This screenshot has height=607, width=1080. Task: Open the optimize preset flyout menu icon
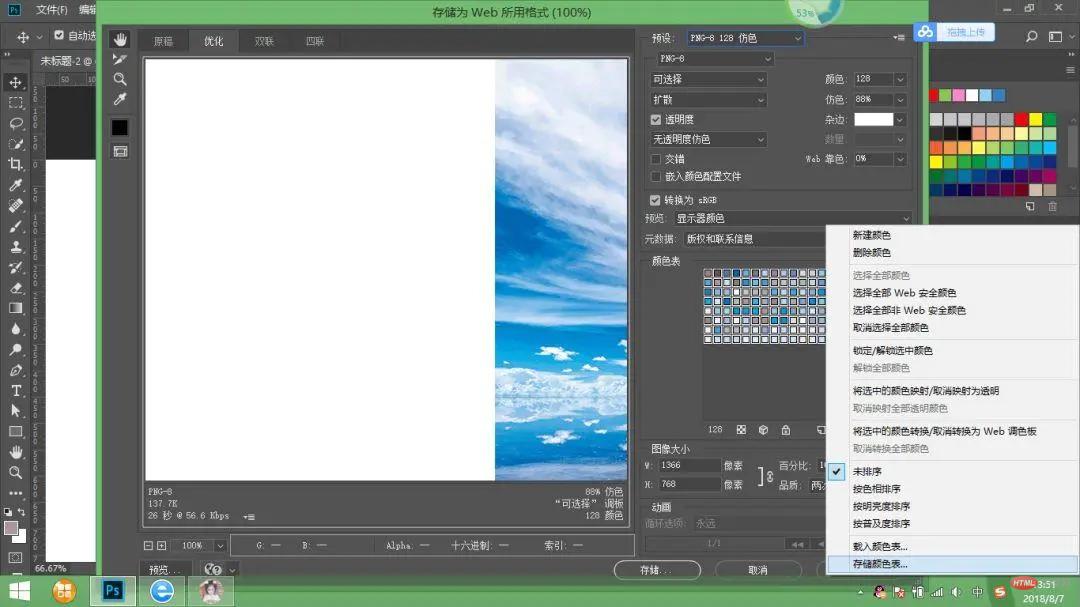coord(899,38)
